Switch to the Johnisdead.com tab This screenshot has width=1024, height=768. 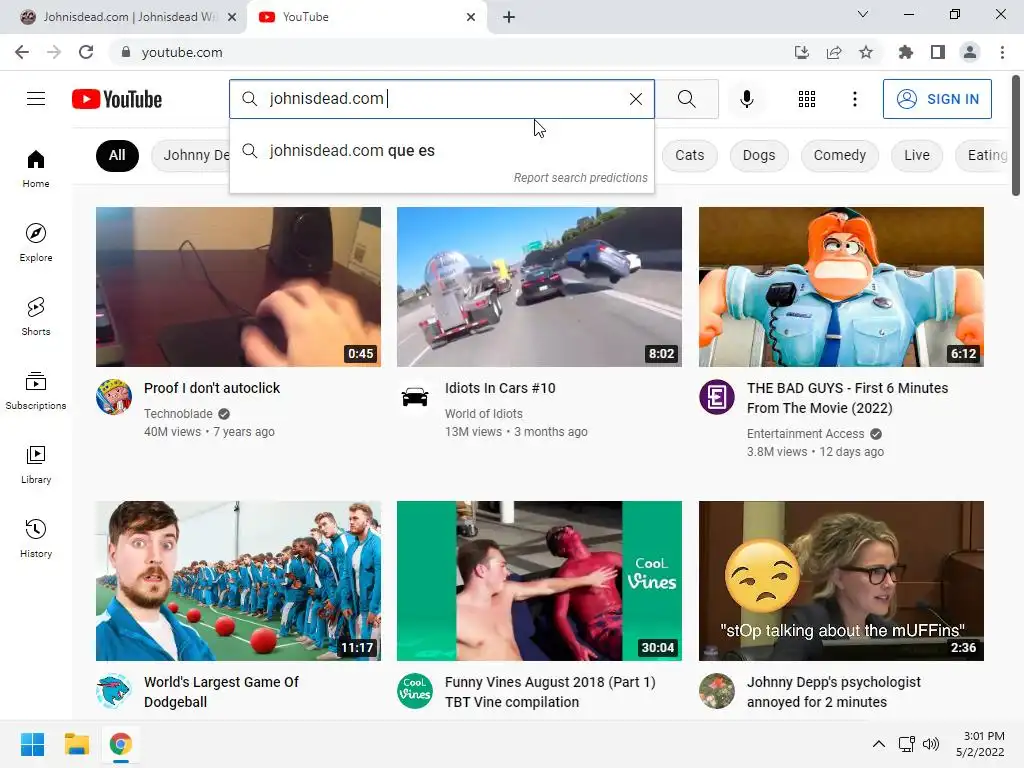(122, 17)
